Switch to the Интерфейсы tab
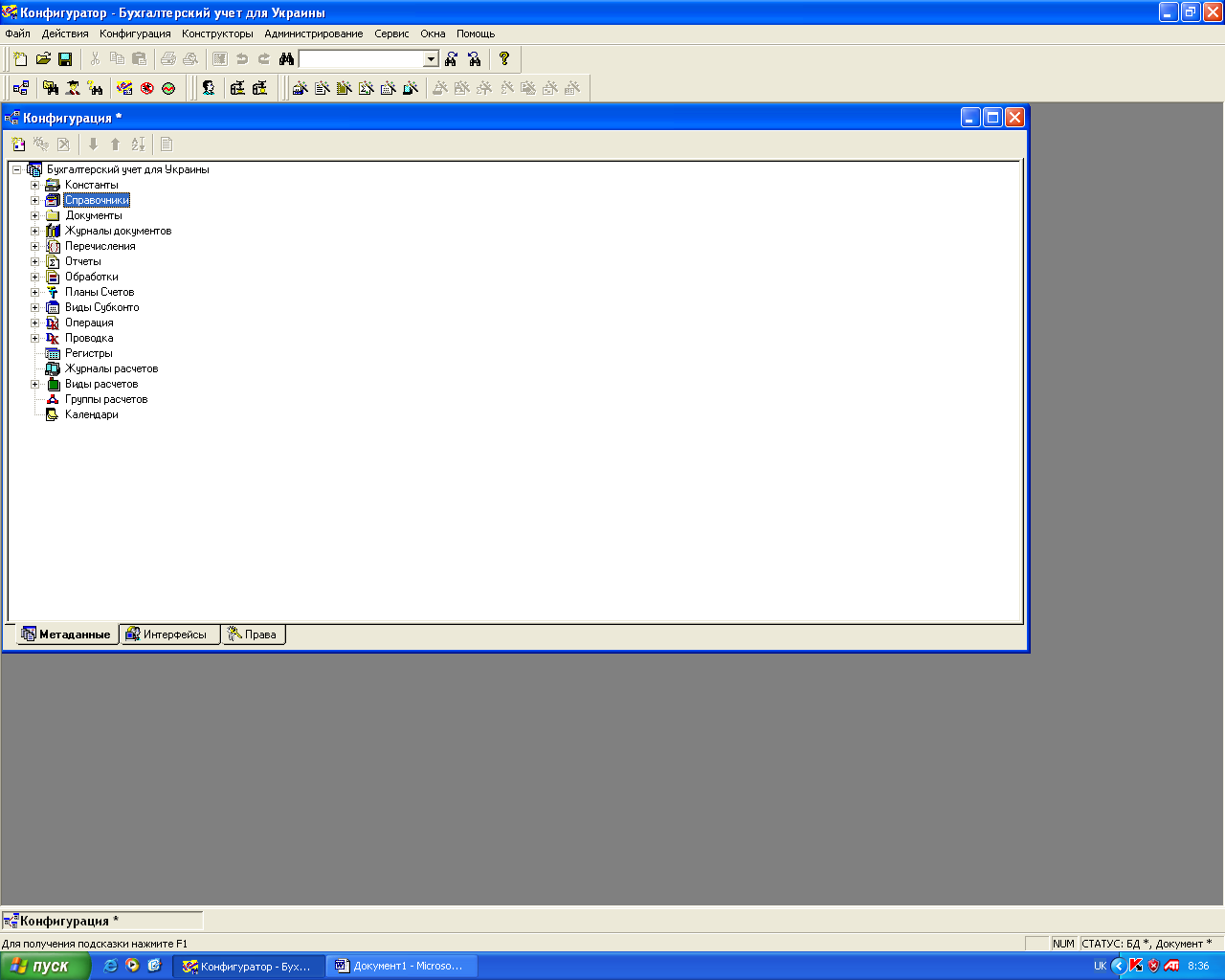This screenshot has width=1225, height=980. [x=170, y=635]
